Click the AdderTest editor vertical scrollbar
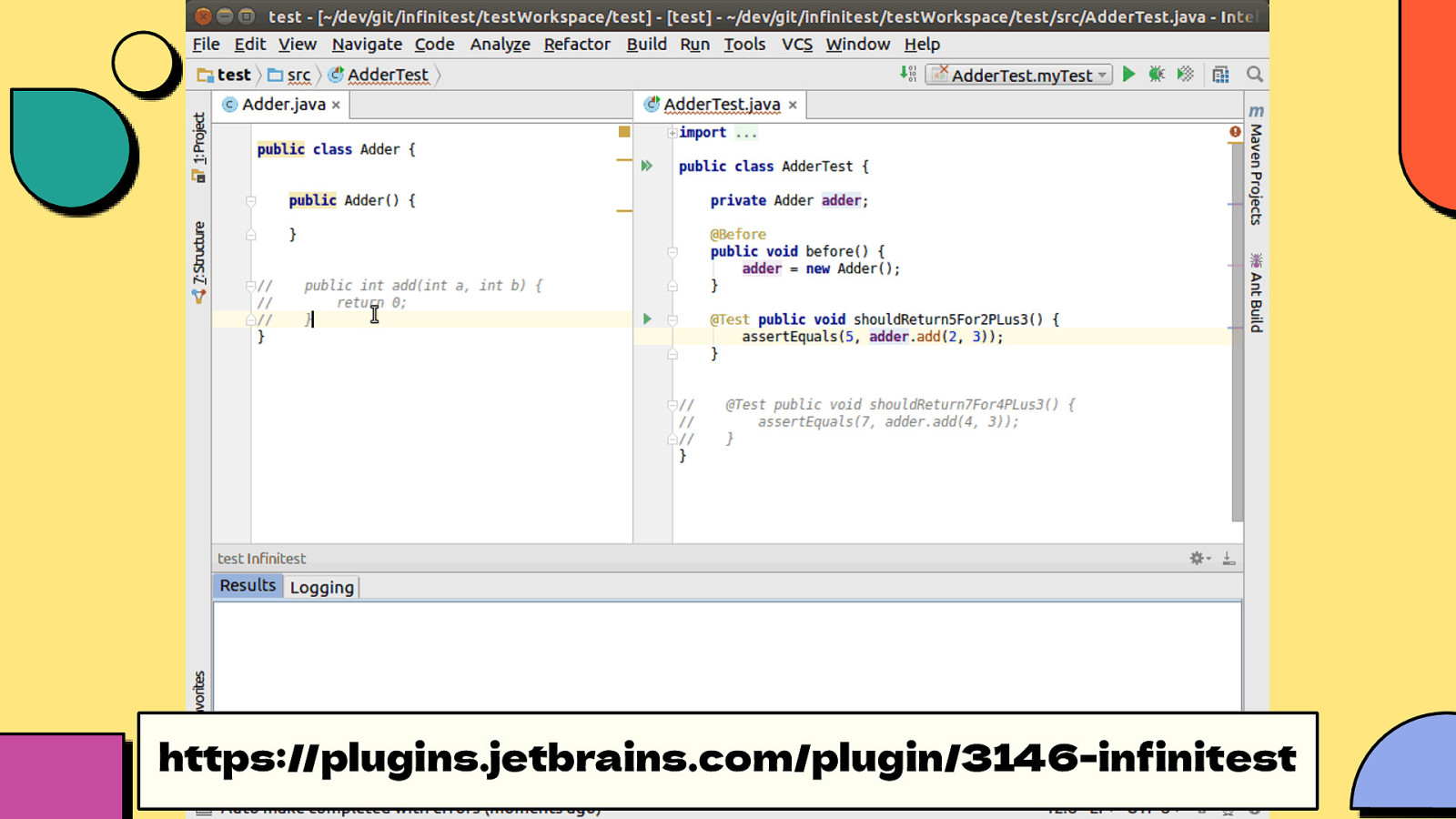Screen dimensions: 1456x819 click(x=1237, y=332)
